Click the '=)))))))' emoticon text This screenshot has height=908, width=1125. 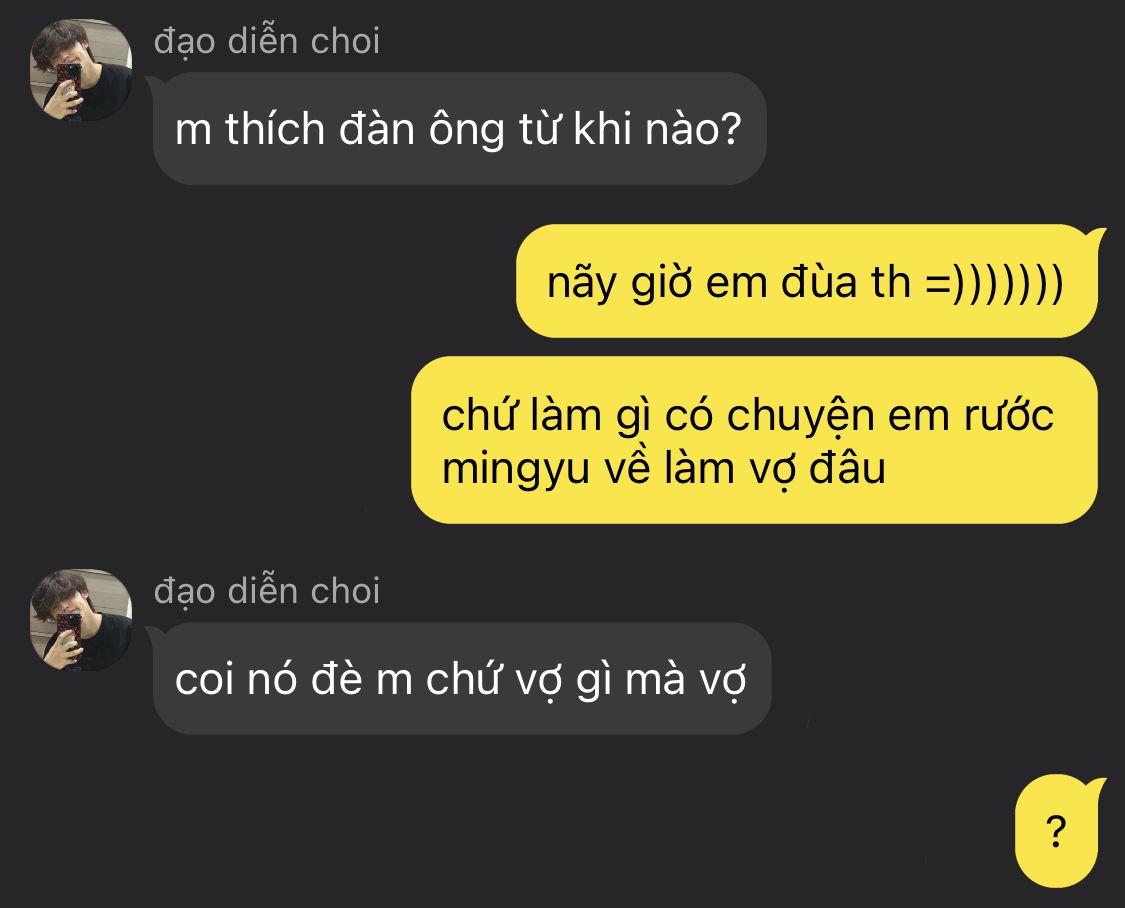[x=994, y=283]
